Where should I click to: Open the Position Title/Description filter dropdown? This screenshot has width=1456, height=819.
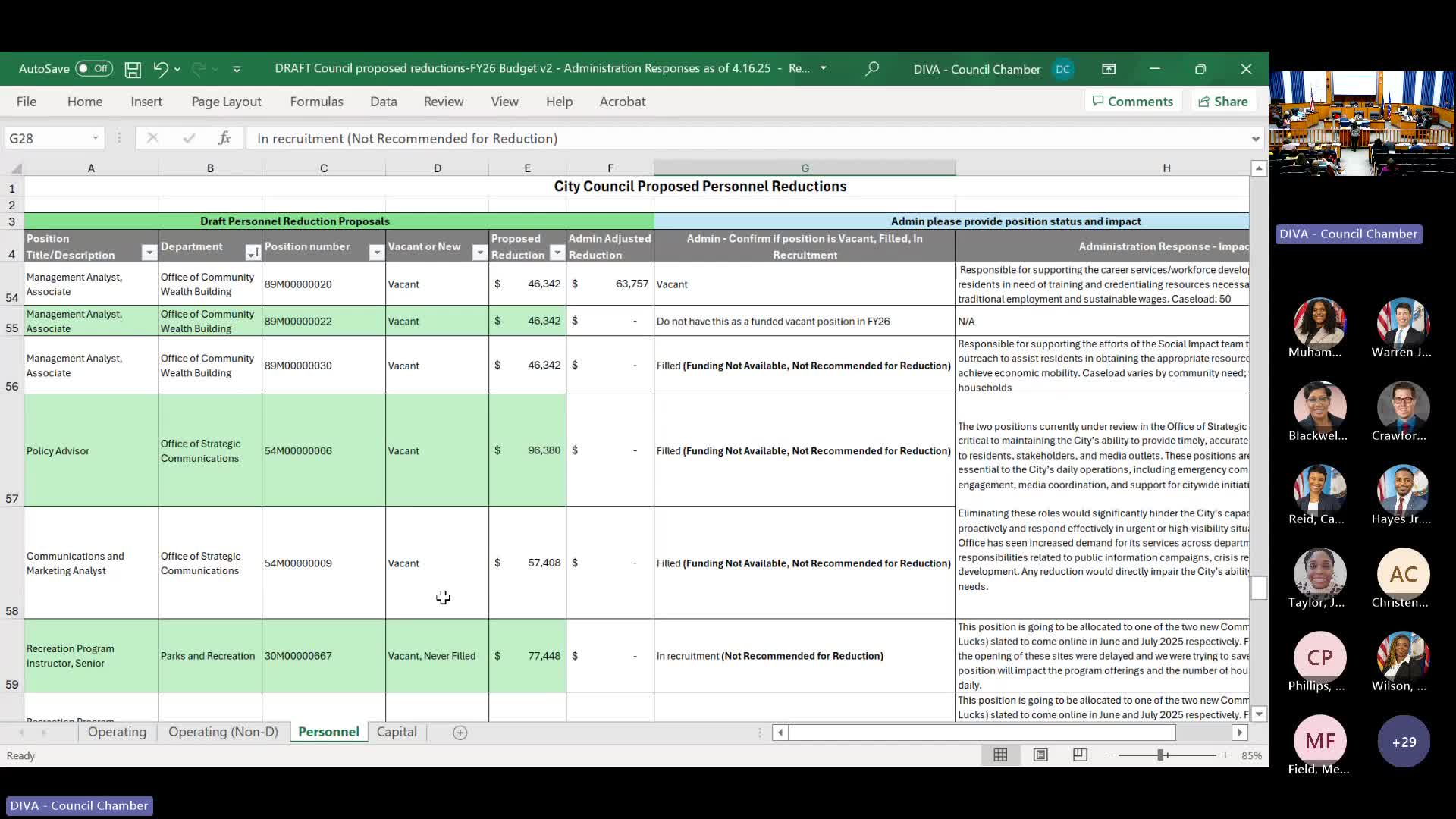(x=149, y=253)
